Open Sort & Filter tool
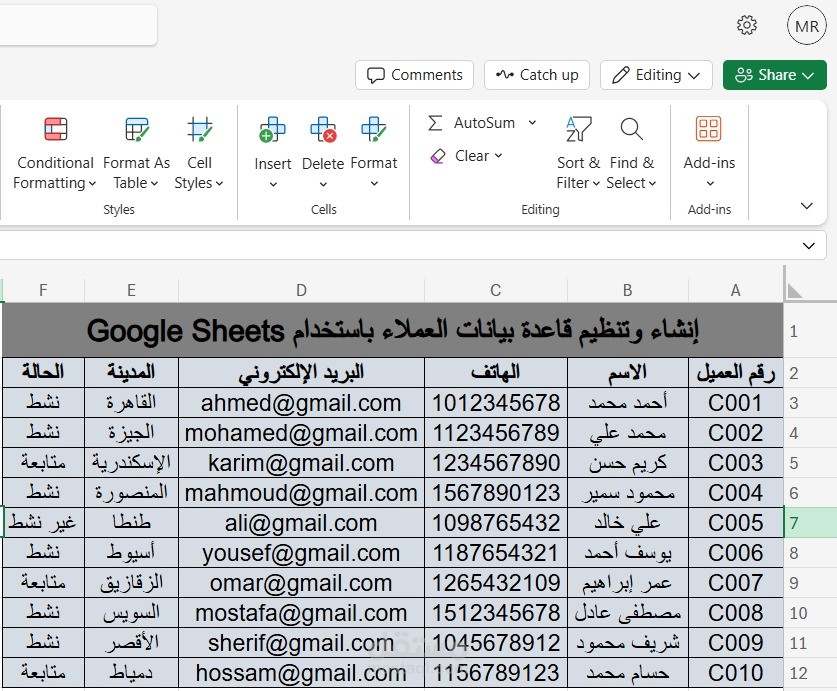 point(578,153)
